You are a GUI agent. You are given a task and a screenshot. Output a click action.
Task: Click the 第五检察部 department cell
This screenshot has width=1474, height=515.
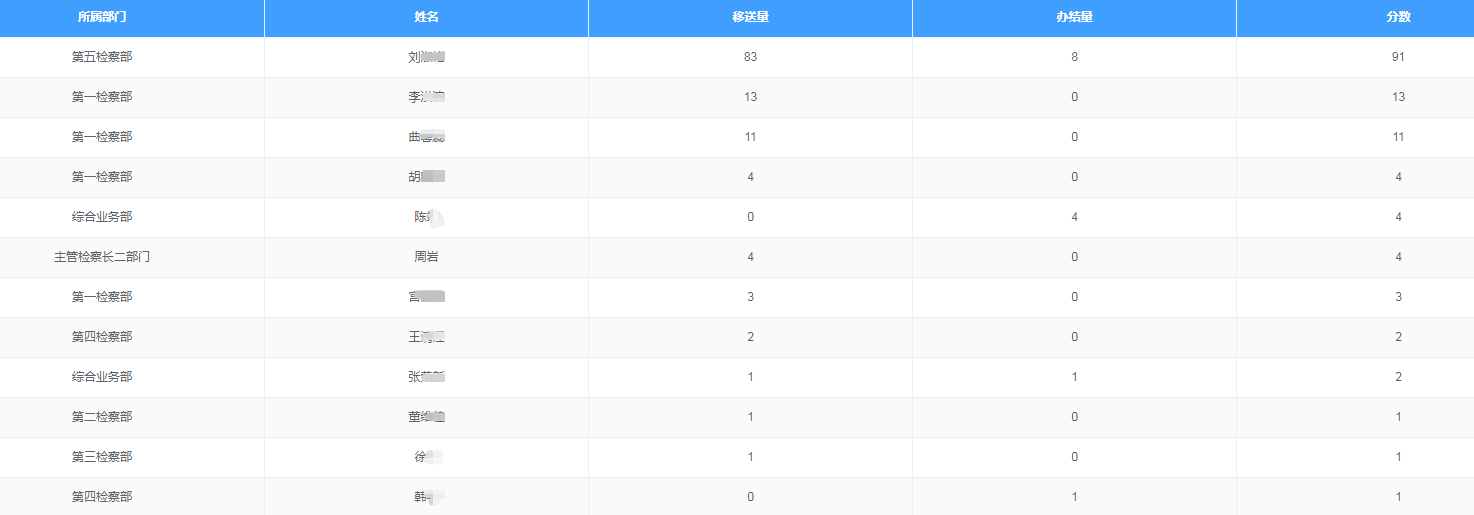point(102,57)
